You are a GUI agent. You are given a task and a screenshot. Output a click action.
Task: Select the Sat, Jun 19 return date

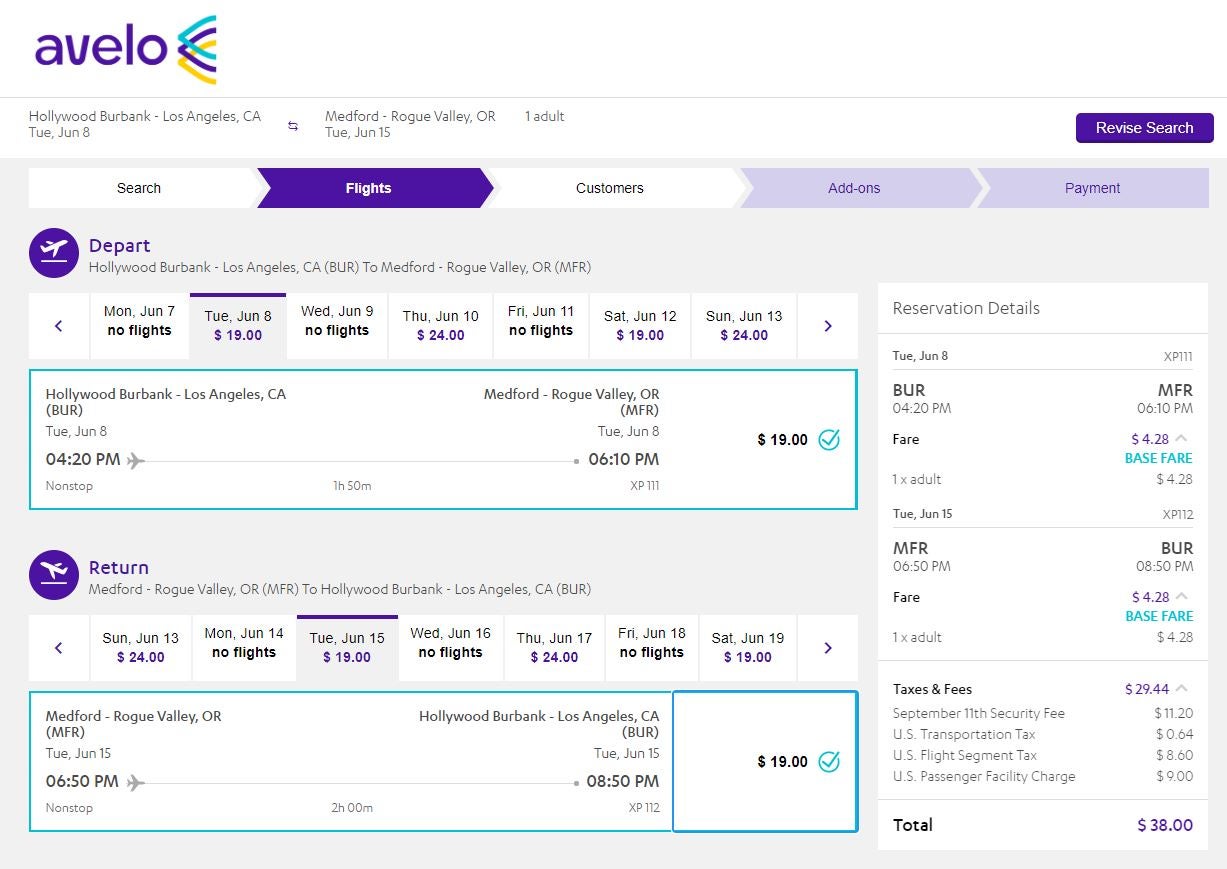(x=747, y=648)
